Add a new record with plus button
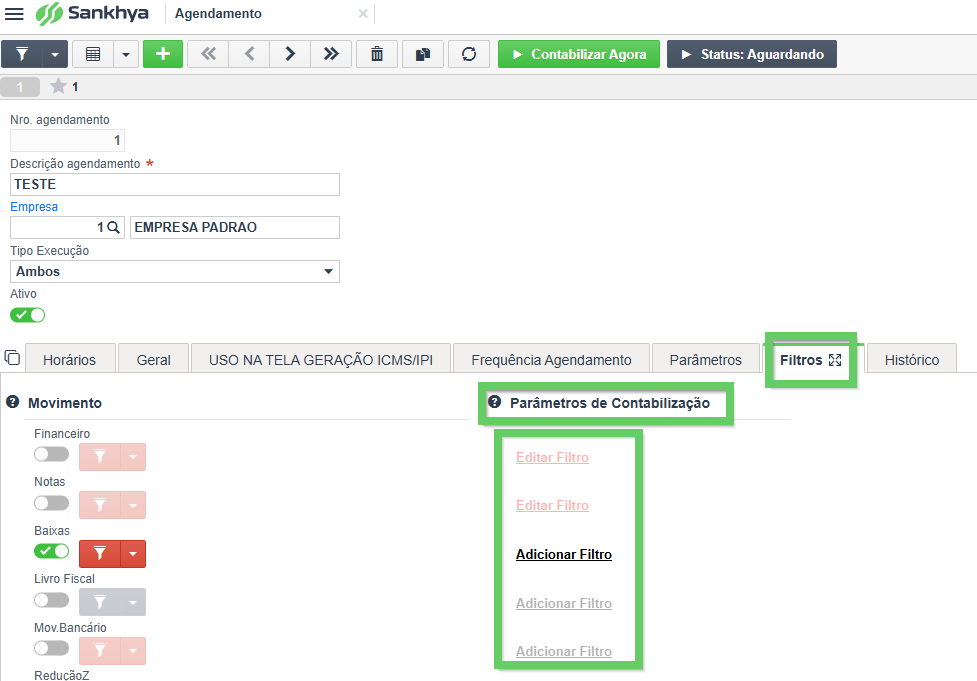 point(163,54)
